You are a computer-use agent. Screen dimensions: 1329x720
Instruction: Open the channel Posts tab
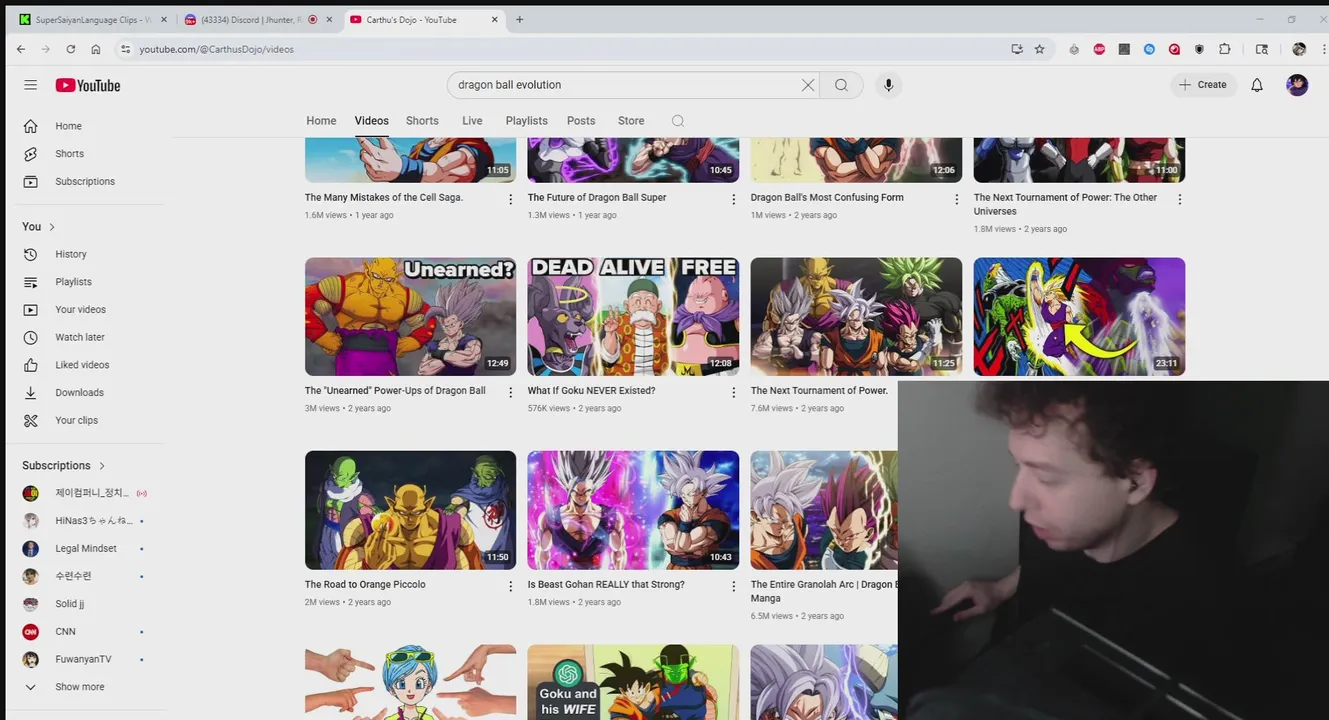581,121
